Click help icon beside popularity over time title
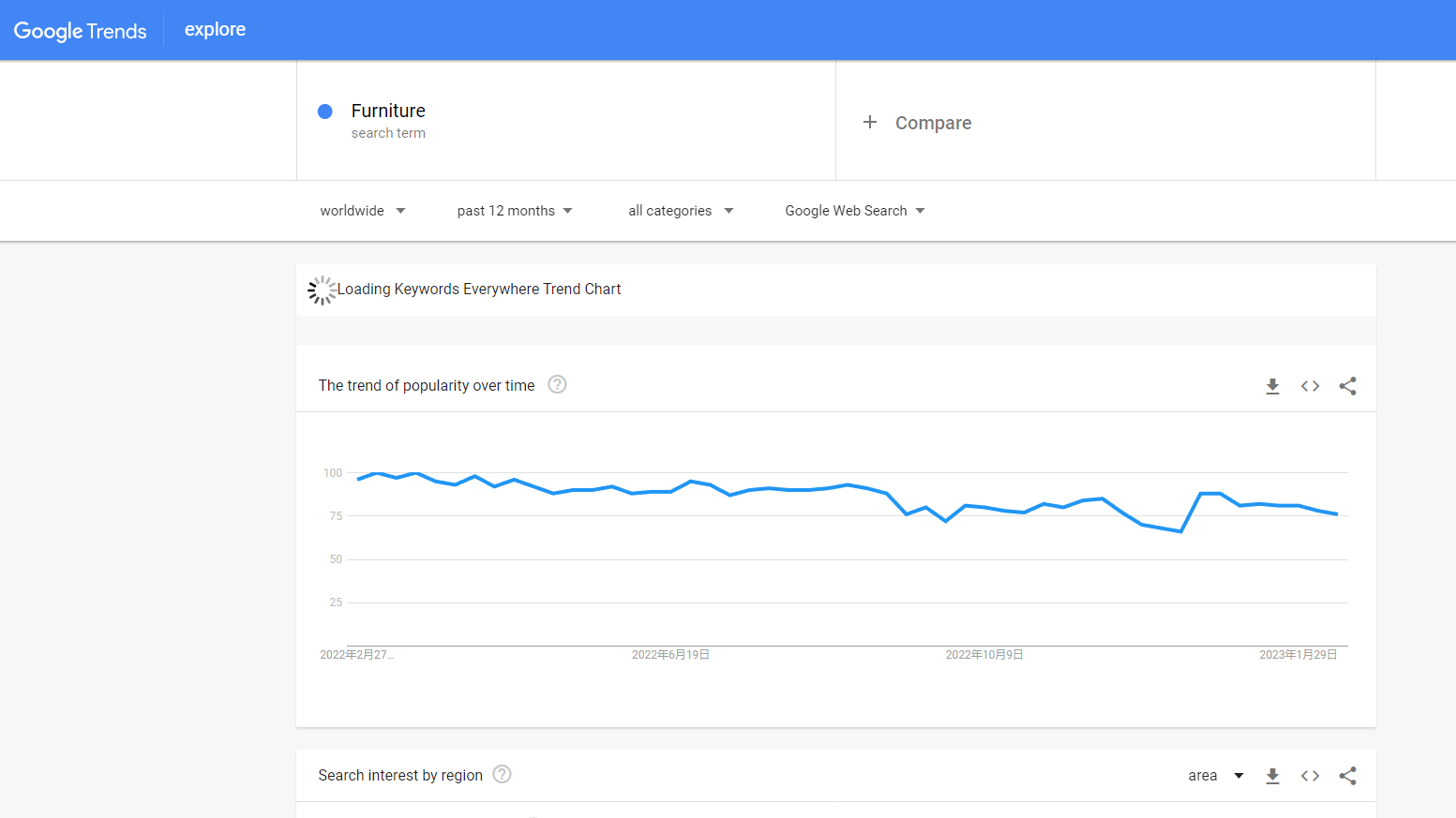1456x818 pixels. [557, 385]
